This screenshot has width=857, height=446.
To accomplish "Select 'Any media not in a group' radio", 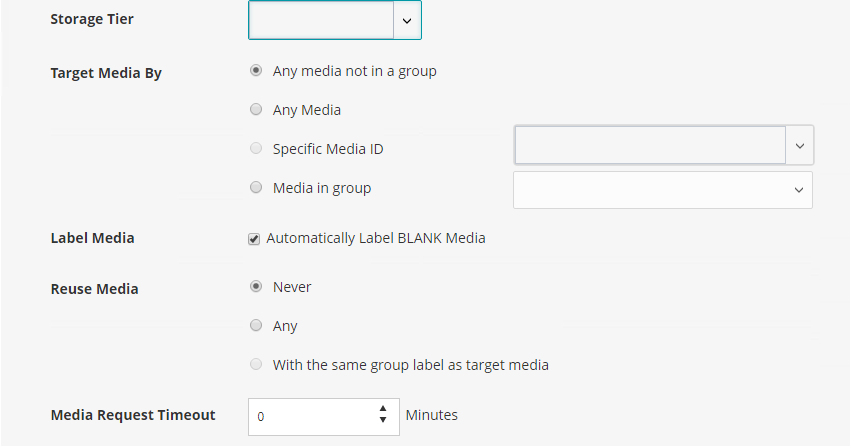I will [256, 71].
